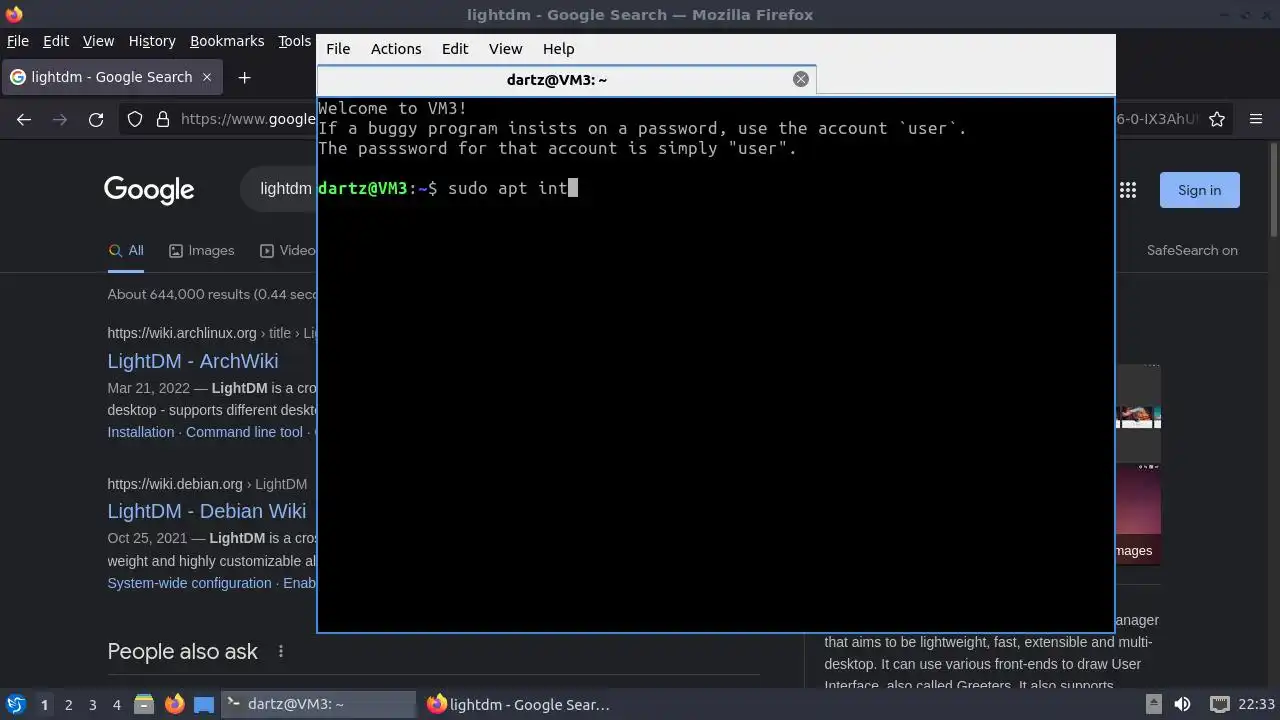The width and height of the screenshot is (1280, 720).
Task: Open the network status tray icon
Action: (x=1219, y=704)
